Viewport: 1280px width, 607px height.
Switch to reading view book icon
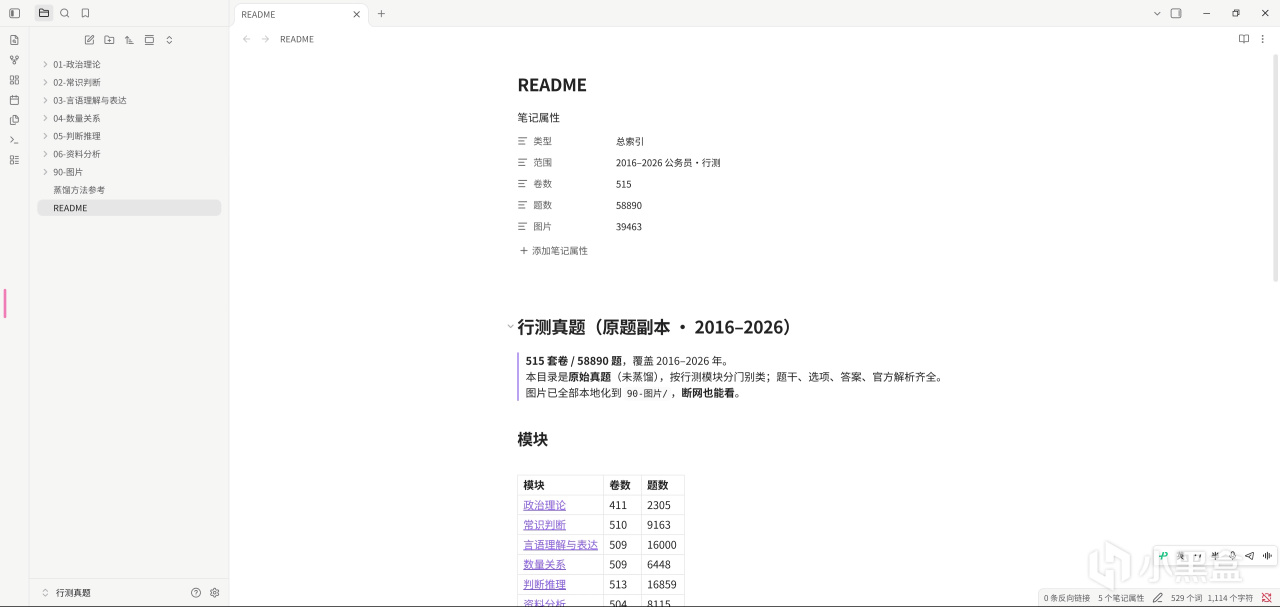point(1244,39)
